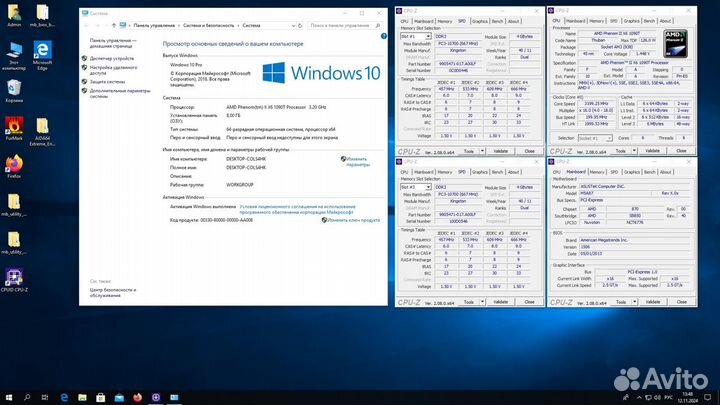Click the РУС language indicator in the tray
The image size is (720, 405).
669,397
